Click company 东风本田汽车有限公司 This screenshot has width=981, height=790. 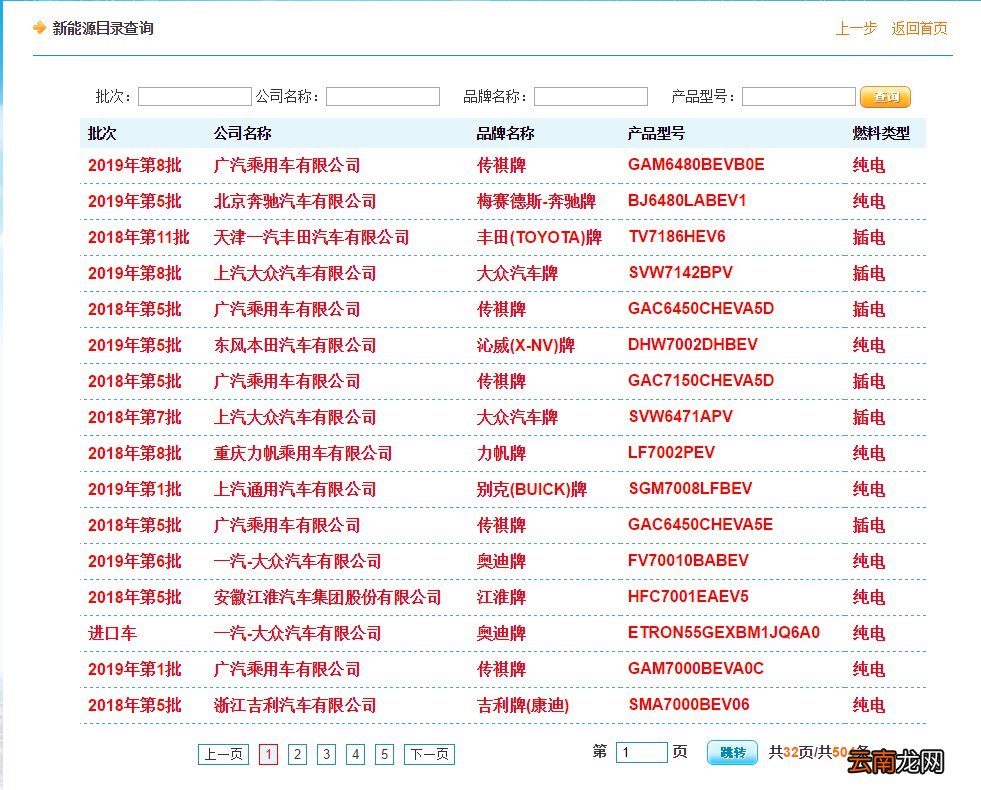295,345
